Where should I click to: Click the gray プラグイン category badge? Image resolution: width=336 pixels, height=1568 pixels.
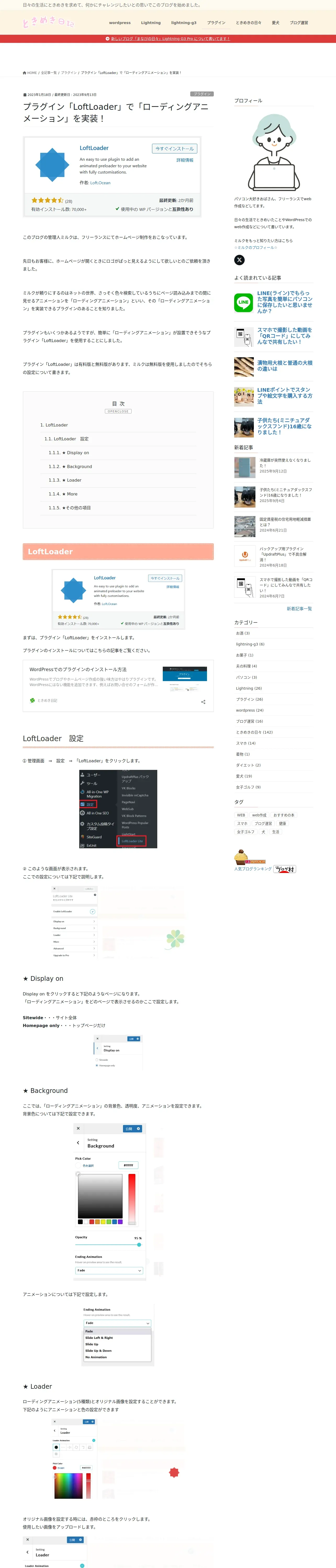[x=202, y=94]
